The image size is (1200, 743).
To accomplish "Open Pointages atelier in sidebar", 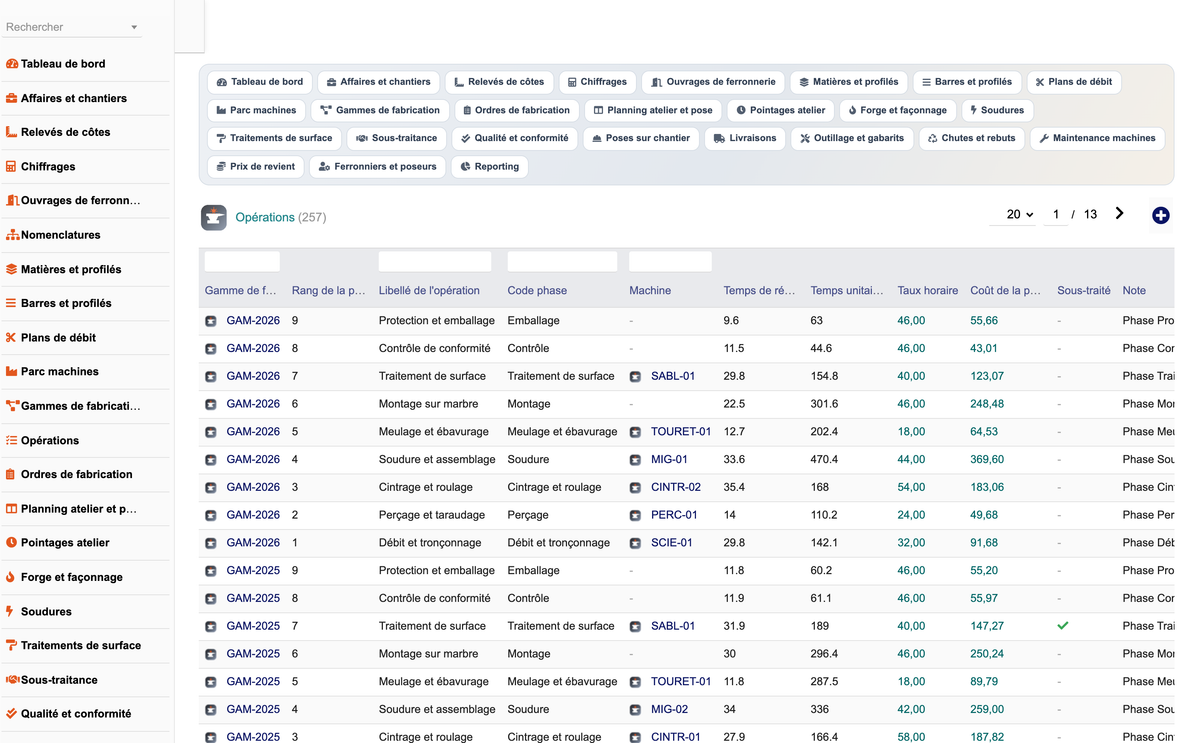I will [x=65, y=543].
